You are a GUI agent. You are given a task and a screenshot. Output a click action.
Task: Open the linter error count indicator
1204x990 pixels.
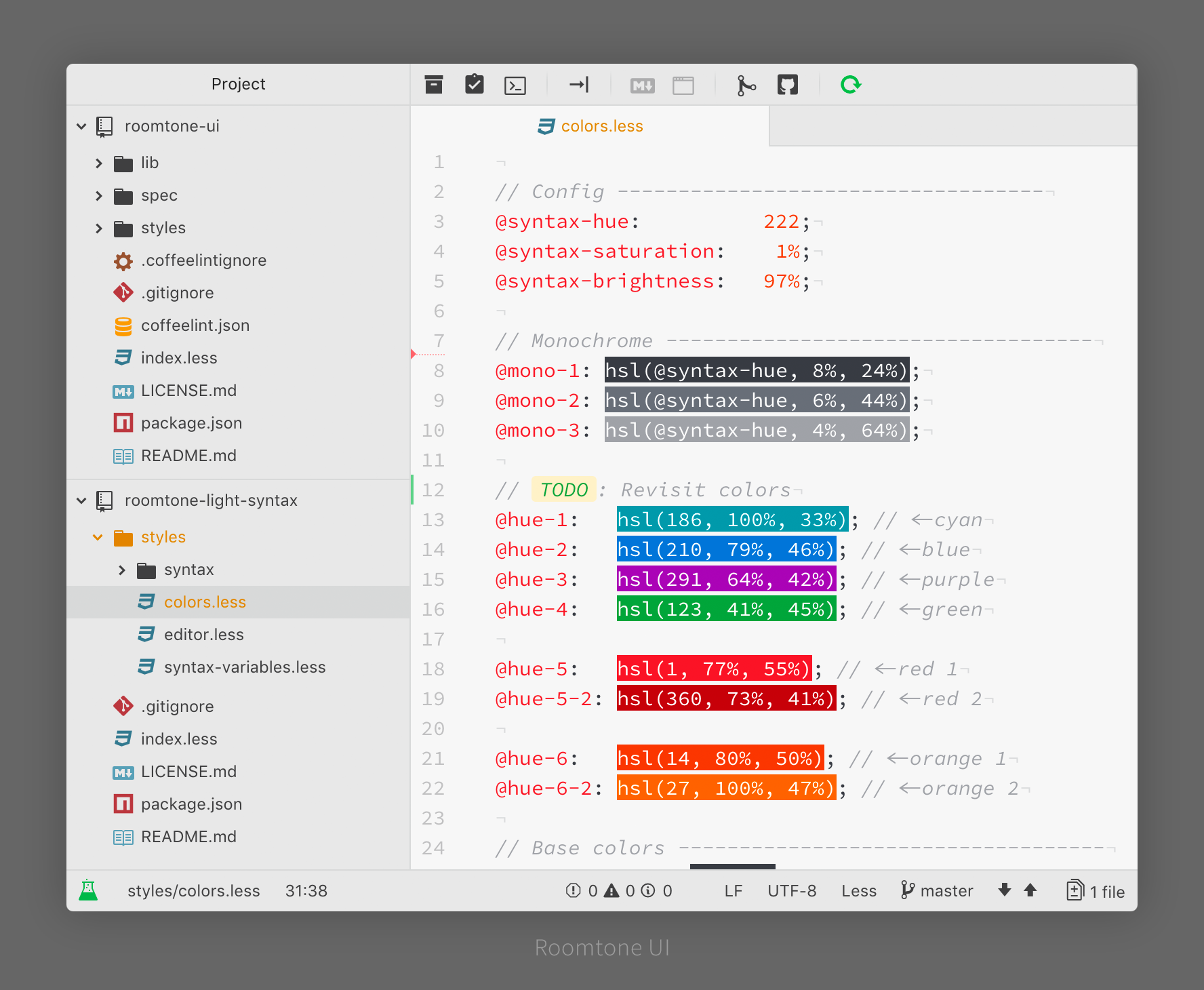[582, 891]
